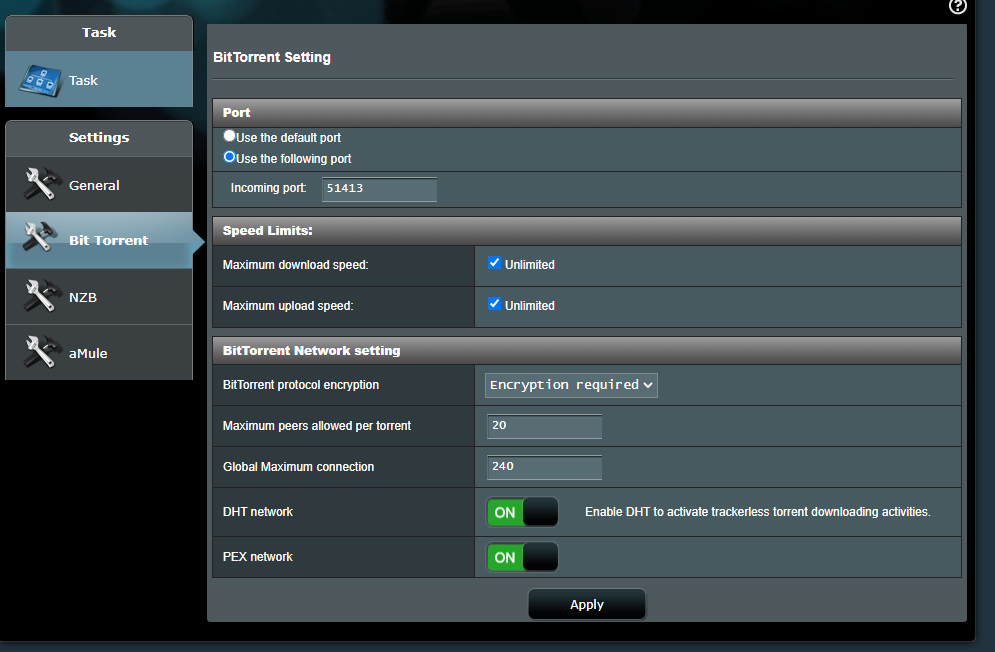This screenshot has height=652, width=995.
Task: Open NZB settings
Action: point(99,296)
